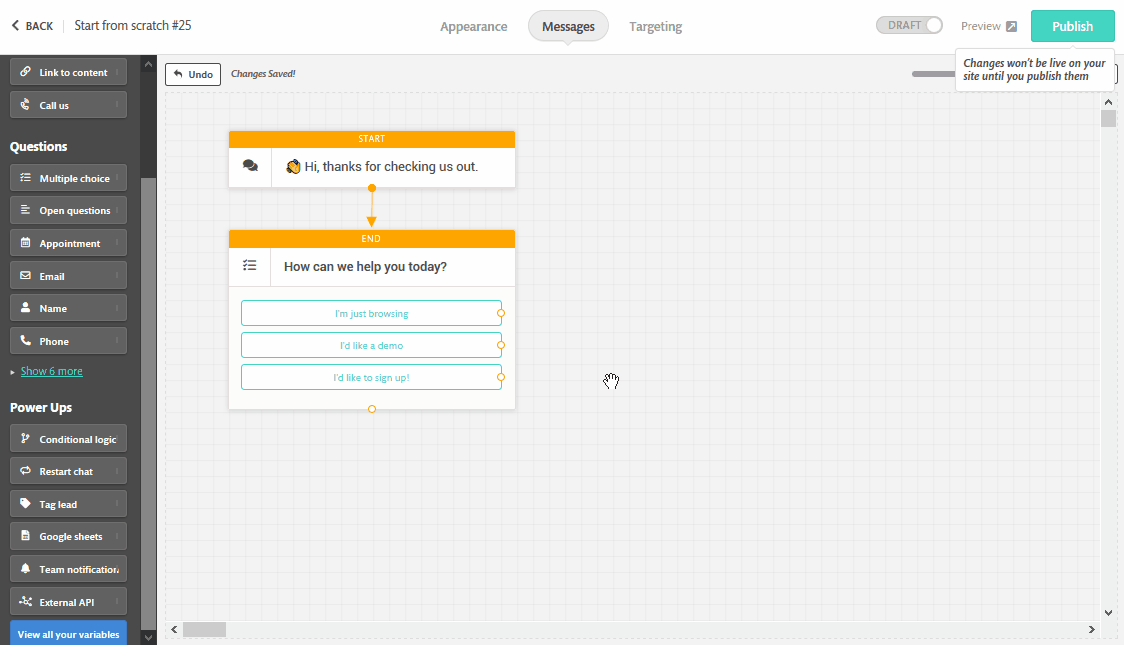Click the How can we help you today? question
1124x645 pixels.
coord(366,267)
